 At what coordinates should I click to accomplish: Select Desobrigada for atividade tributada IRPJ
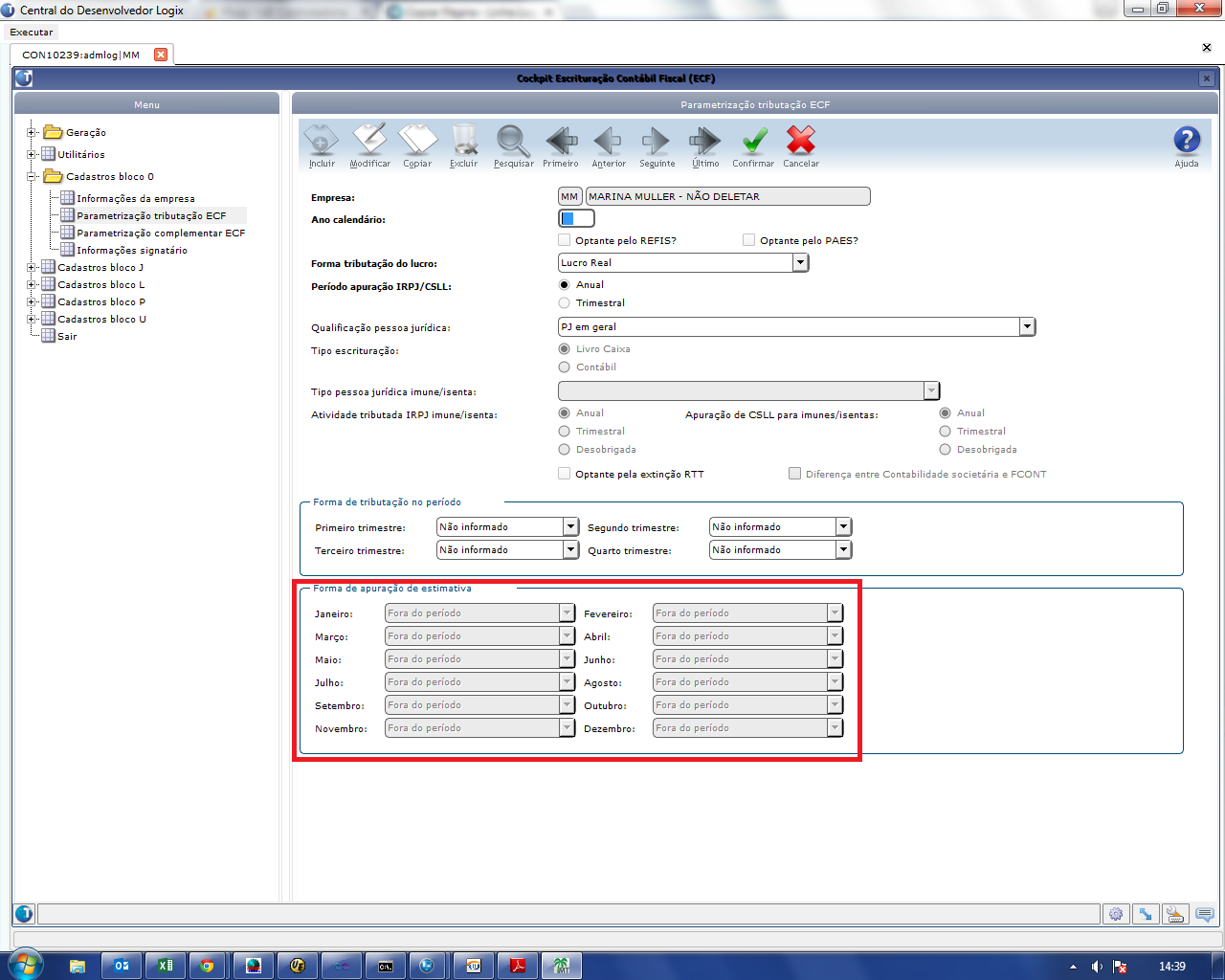pos(565,449)
